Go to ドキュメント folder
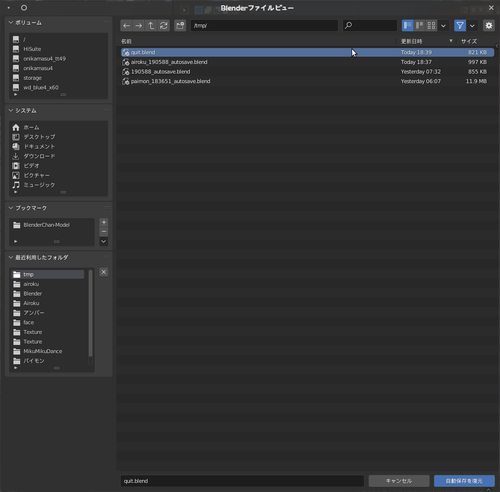 [x=58, y=147]
